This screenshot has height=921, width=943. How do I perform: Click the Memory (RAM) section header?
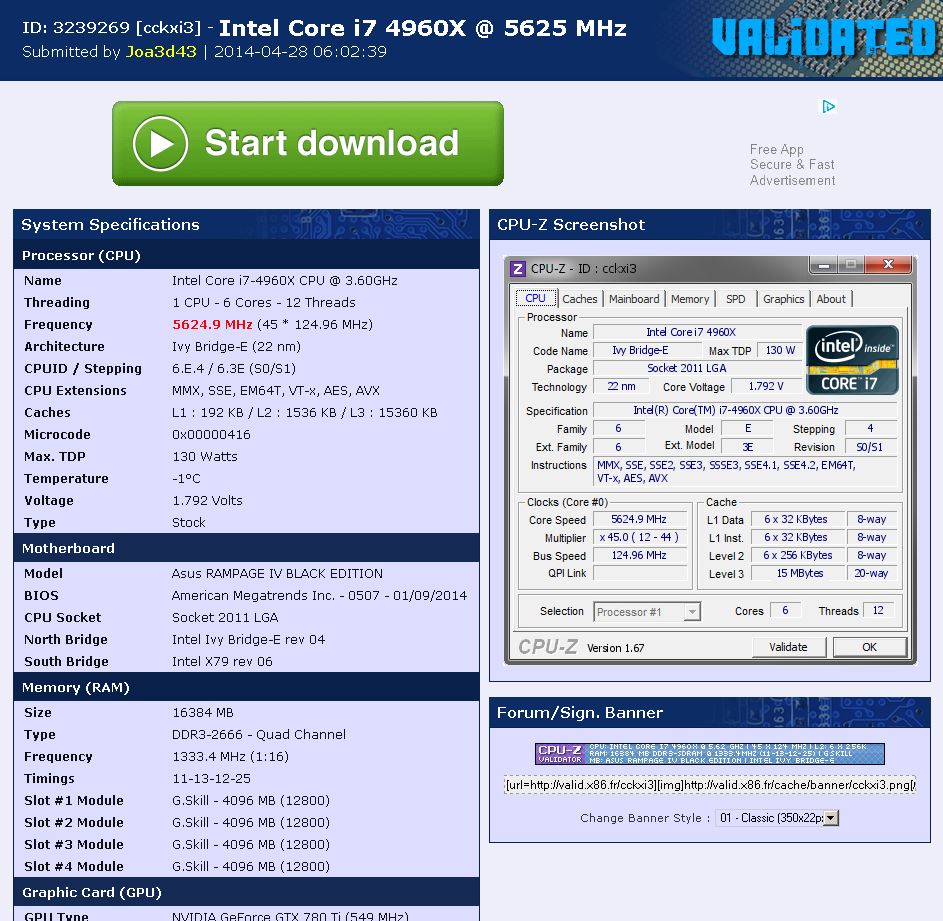point(246,687)
